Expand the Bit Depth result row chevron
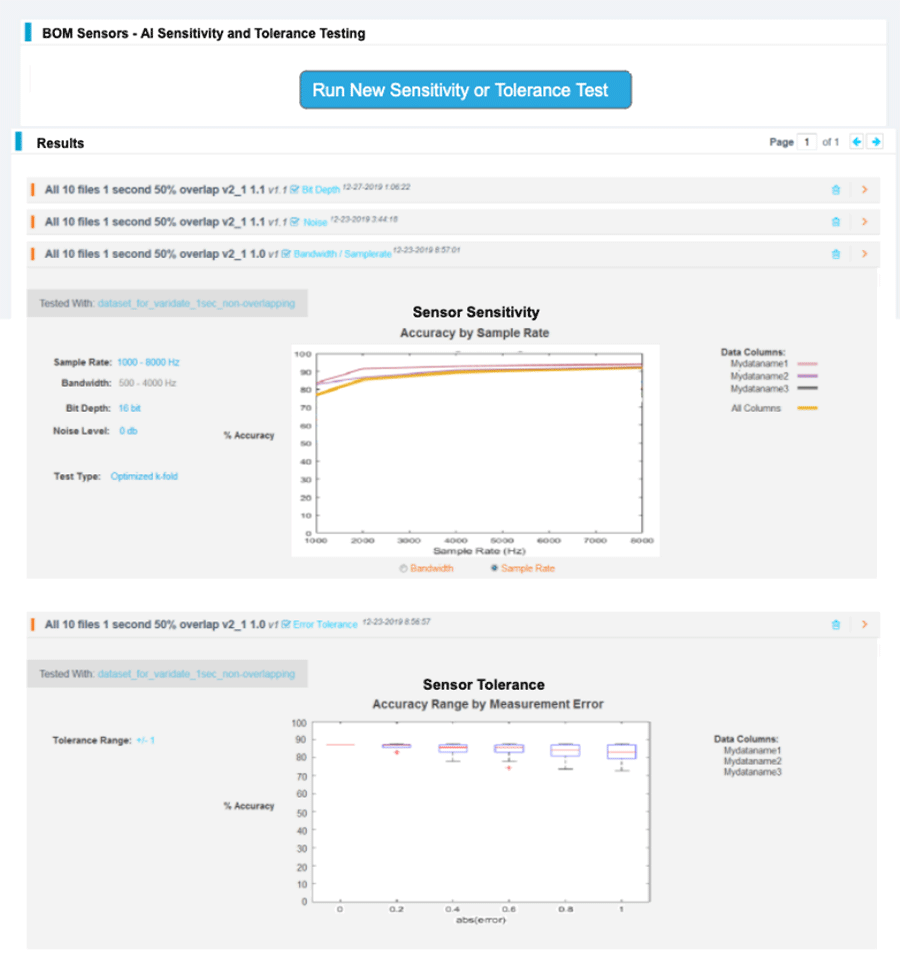The width and height of the screenshot is (900, 961). (x=864, y=189)
